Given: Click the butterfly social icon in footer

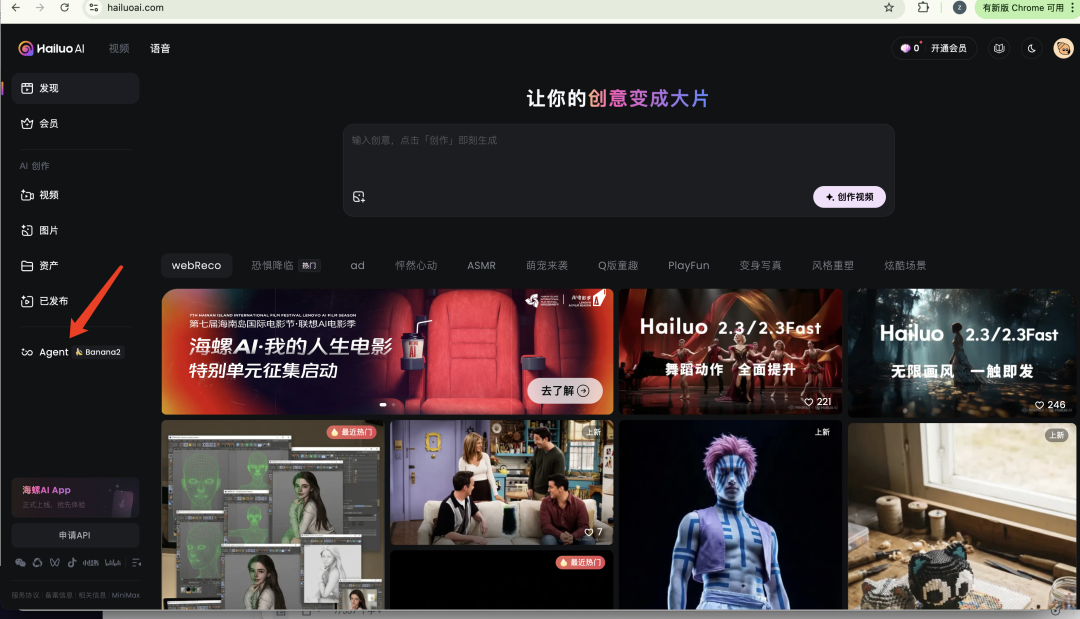Looking at the screenshot, I should pyautogui.click(x=54, y=563).
